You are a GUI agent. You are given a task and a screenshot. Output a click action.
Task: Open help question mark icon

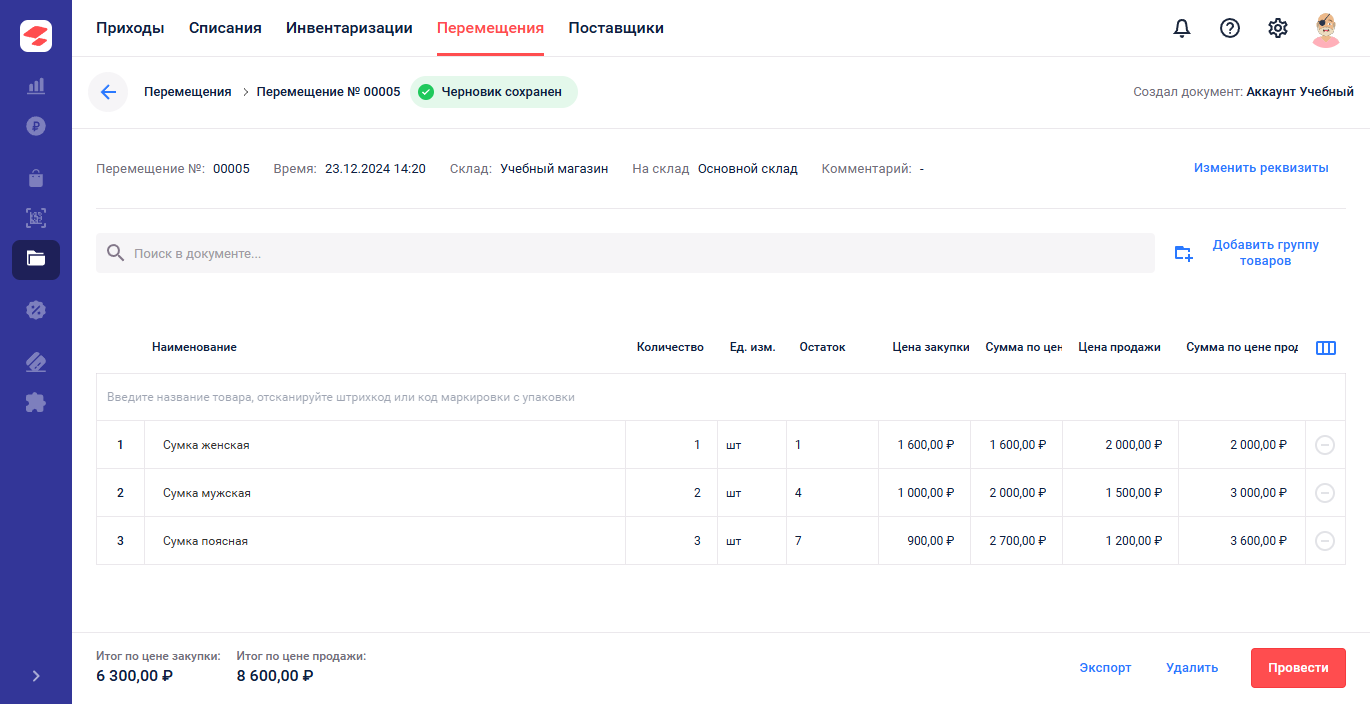tap(1230, 28)
